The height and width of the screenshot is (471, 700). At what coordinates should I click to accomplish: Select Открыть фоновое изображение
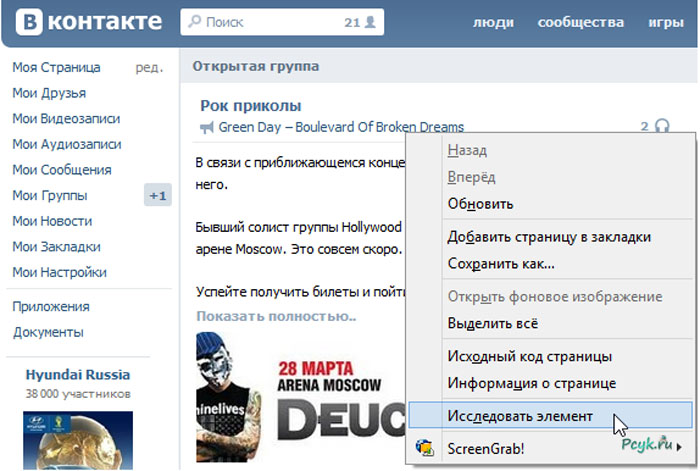click(x=555, y=296)
